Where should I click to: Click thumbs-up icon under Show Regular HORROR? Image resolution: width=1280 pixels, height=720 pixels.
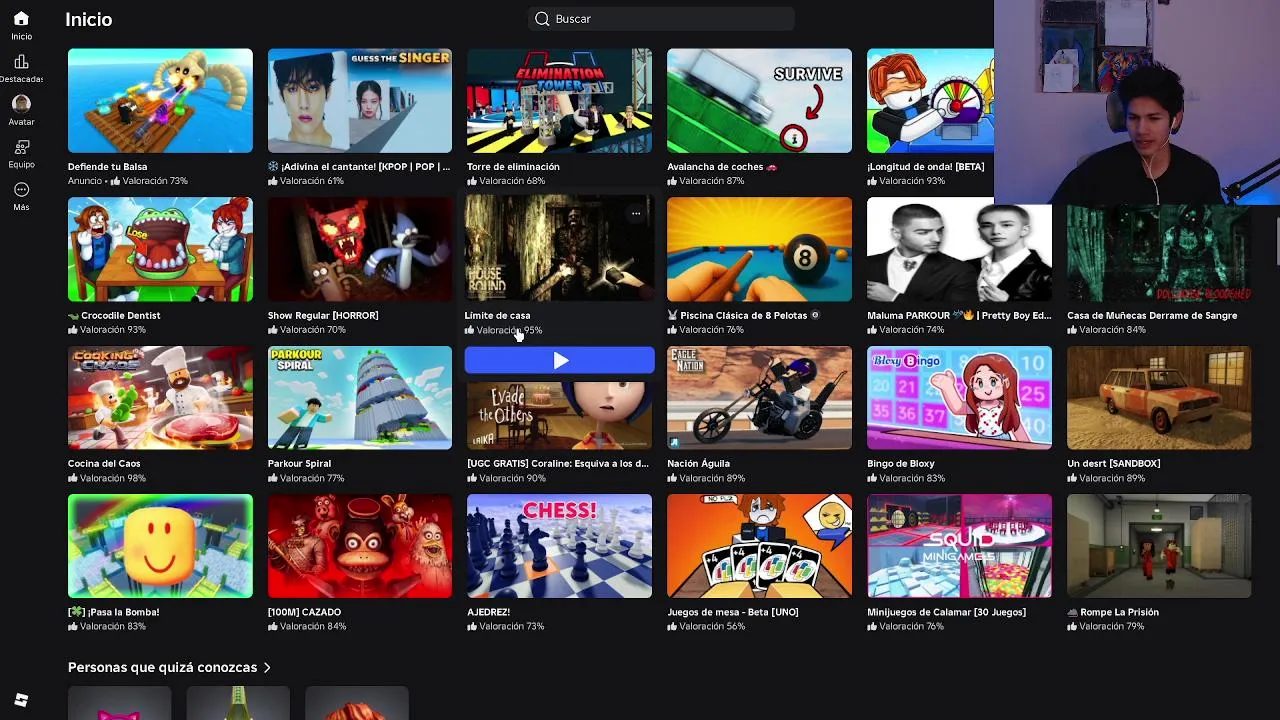pyautogui.click(x=273, y=330)
